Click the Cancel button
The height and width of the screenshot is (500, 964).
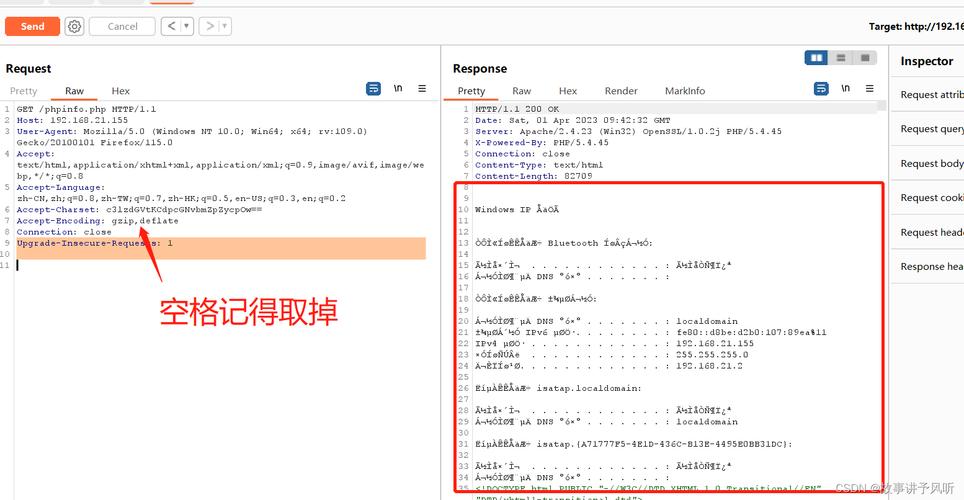tap(122, 26)
